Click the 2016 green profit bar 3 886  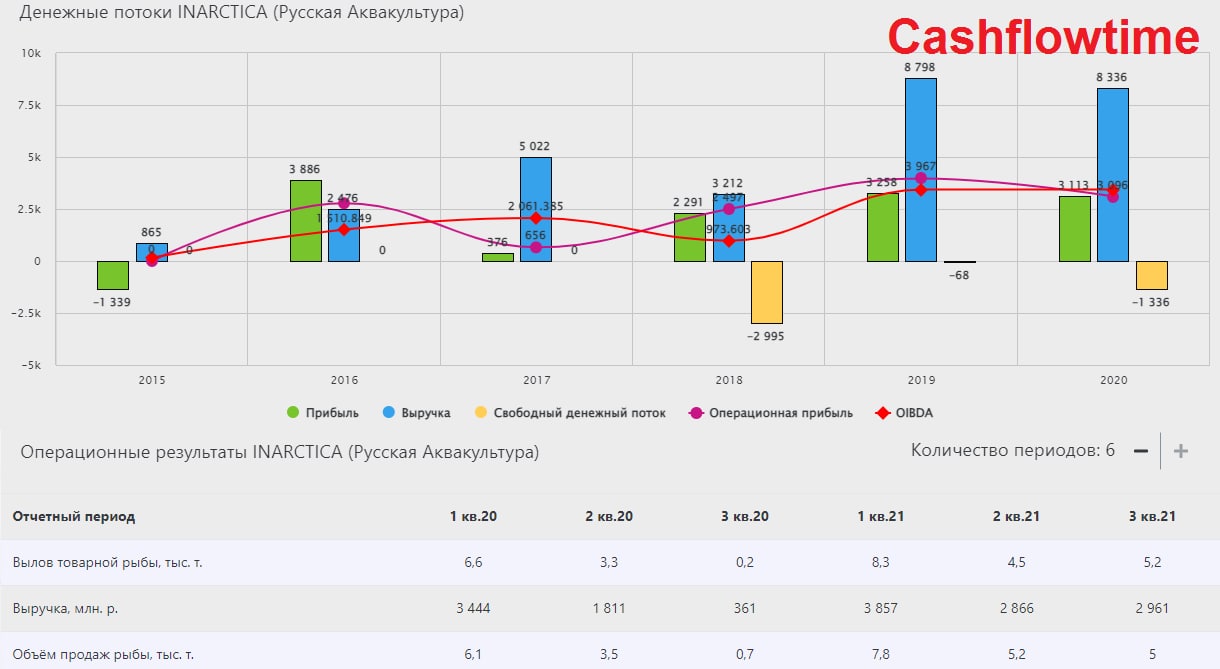coord(306,221)
